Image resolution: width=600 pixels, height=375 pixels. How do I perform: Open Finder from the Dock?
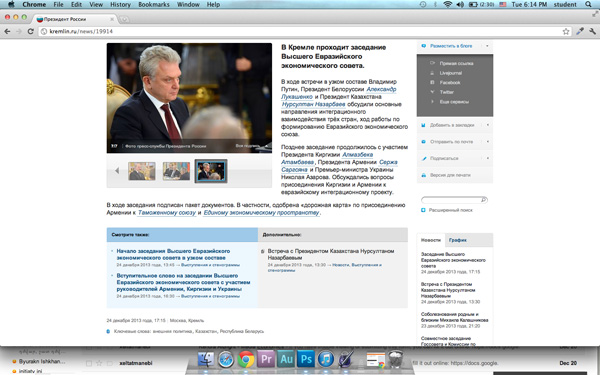point(205,360)
